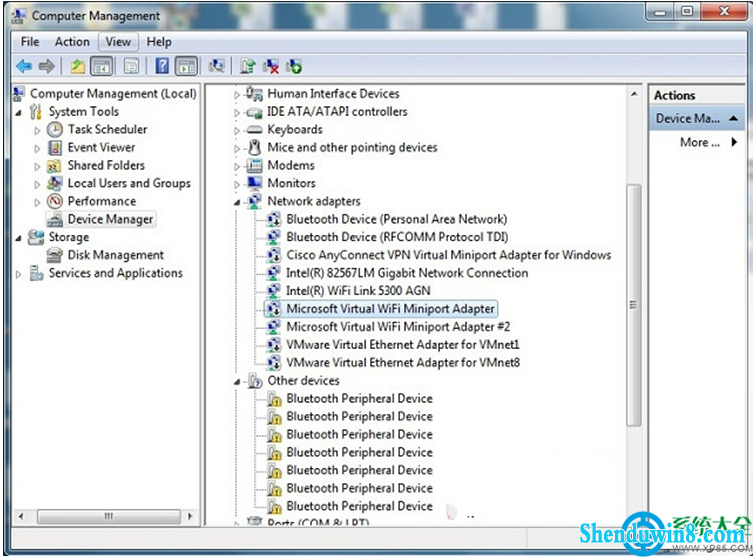
Task: Select Intel(R) 82567LM Gigabit Network Connection
Action: pos(407,273)
